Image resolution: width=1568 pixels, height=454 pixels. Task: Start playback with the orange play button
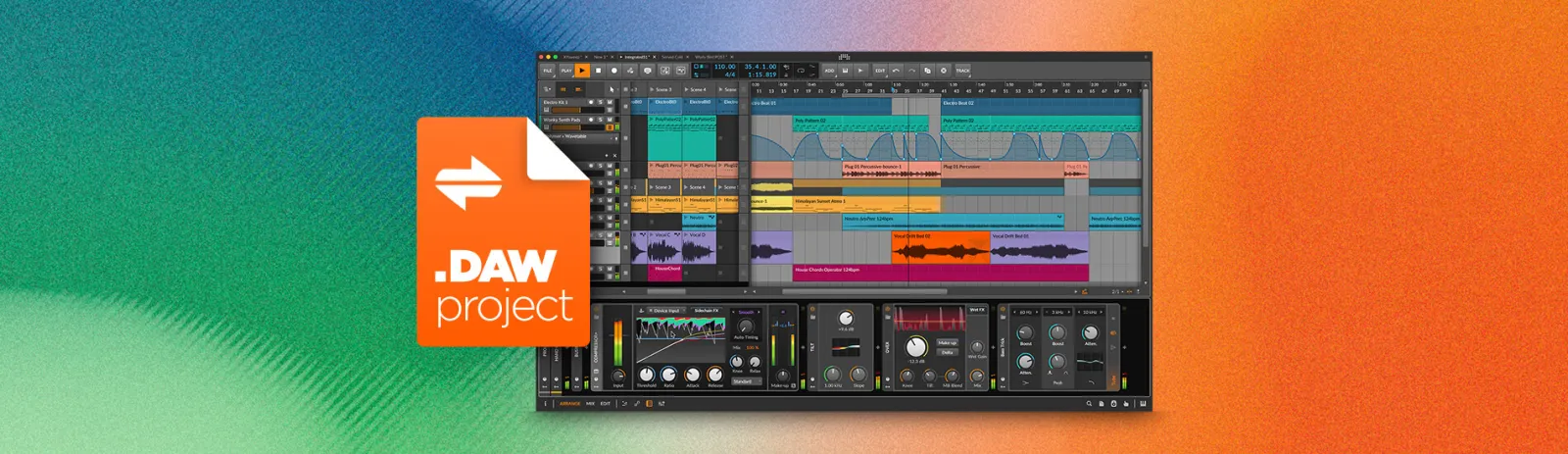click(x=582, y=71)
